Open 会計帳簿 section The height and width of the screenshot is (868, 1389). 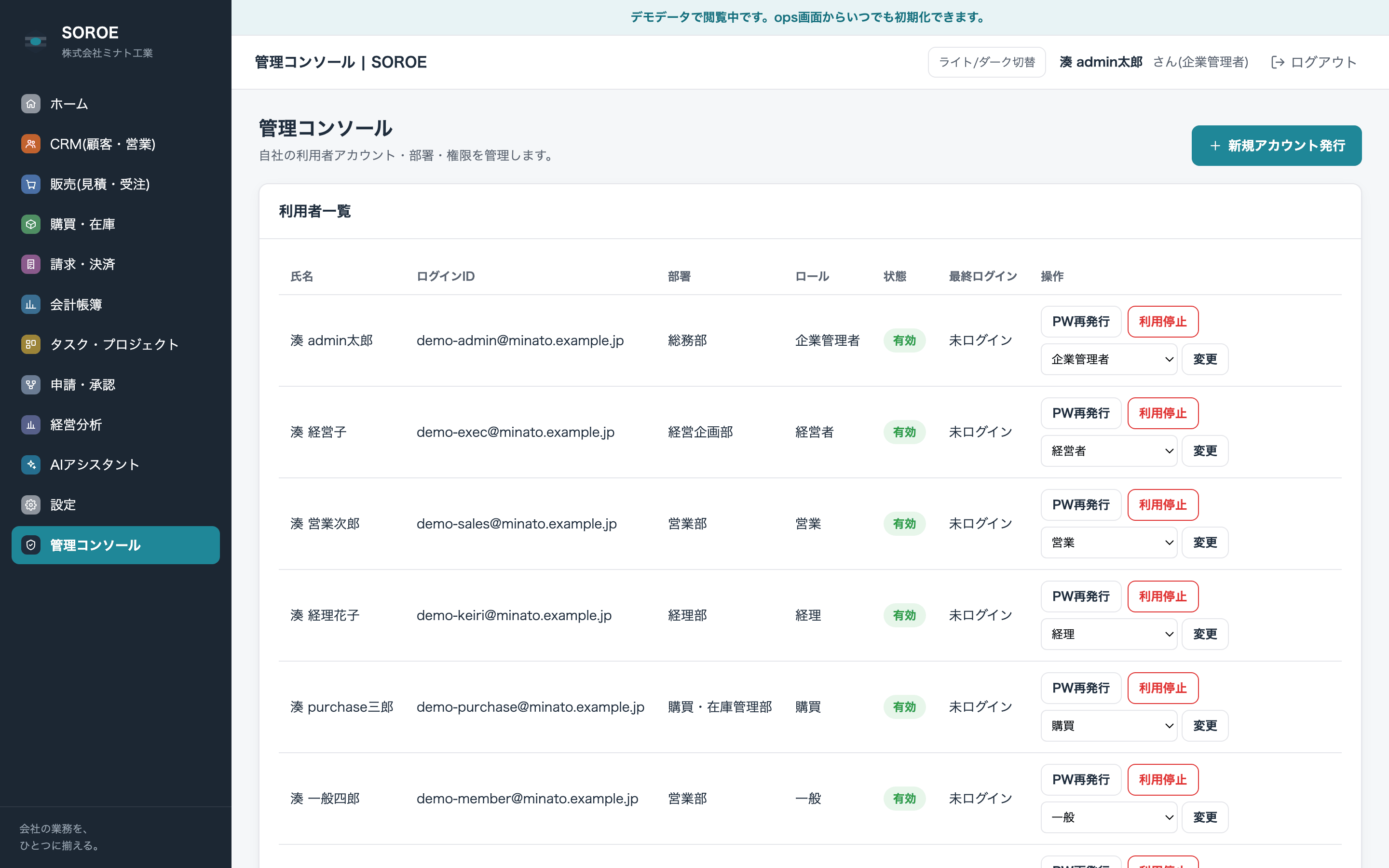click(x=115, y=304)
